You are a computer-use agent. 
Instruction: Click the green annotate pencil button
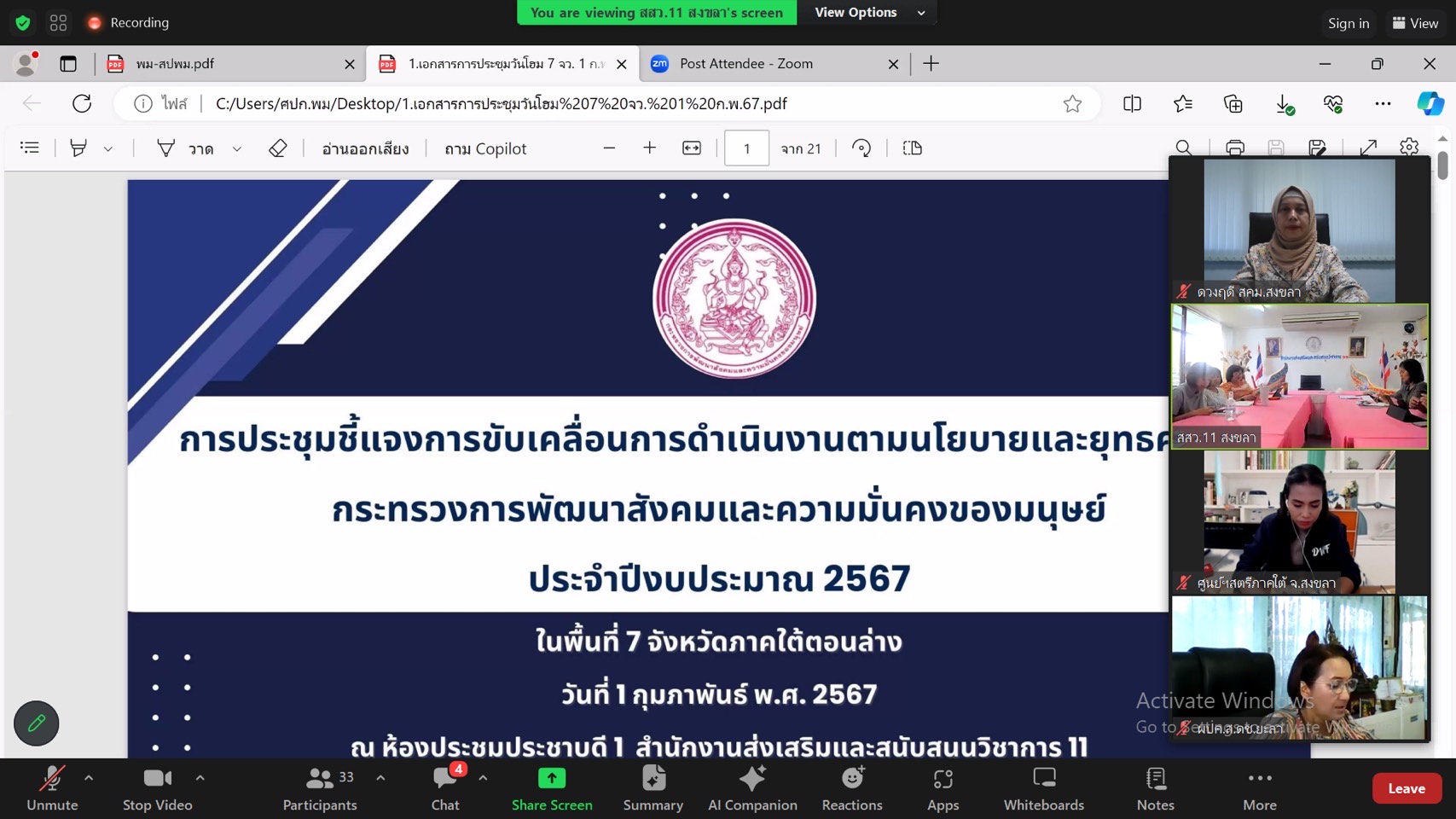[37, 723]
